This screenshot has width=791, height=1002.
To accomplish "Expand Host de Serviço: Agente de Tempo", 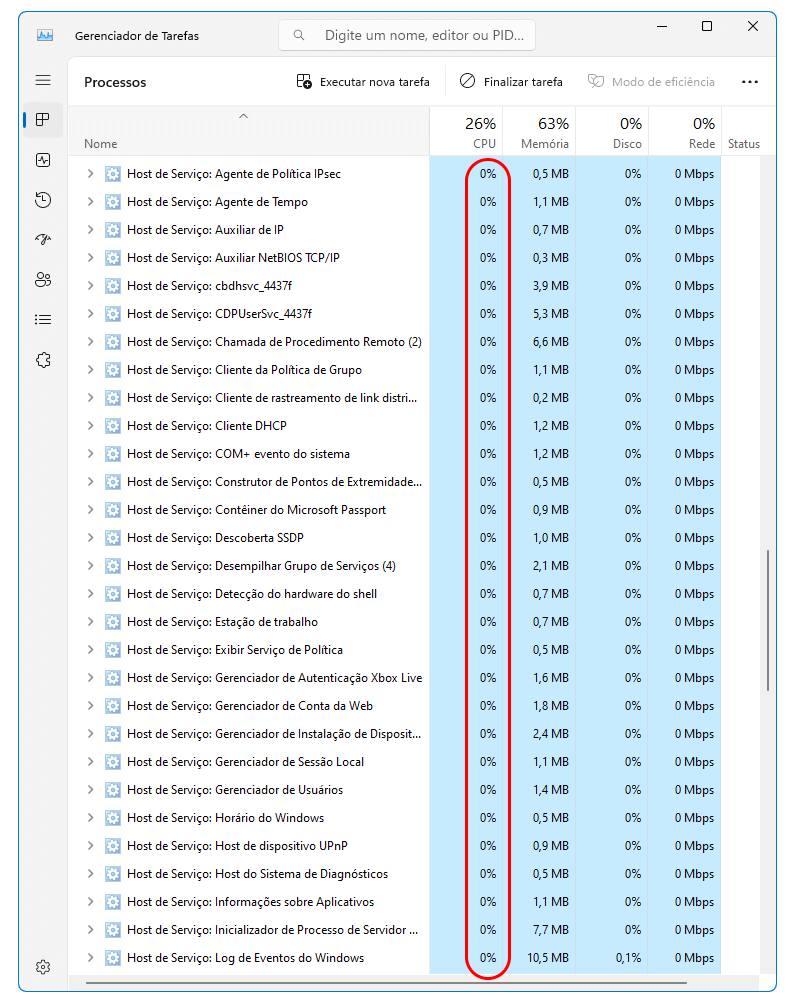I will click(x=90, y=202).
